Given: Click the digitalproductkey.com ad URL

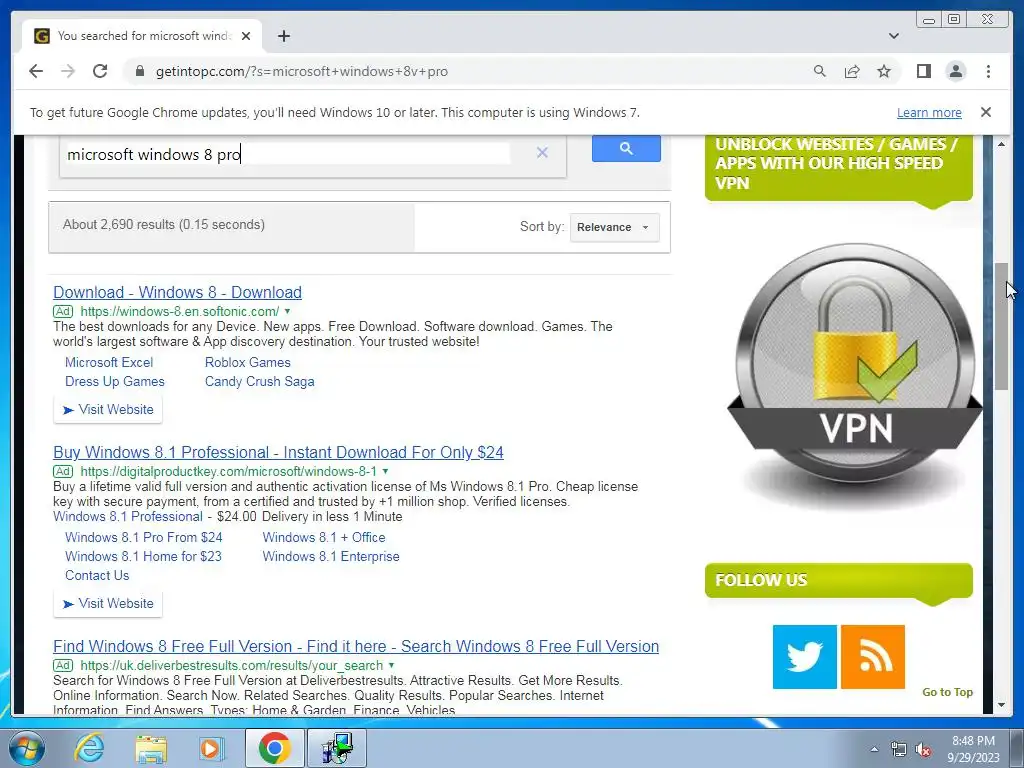Looking at the screenshot, I should click(x=229, y=472).
